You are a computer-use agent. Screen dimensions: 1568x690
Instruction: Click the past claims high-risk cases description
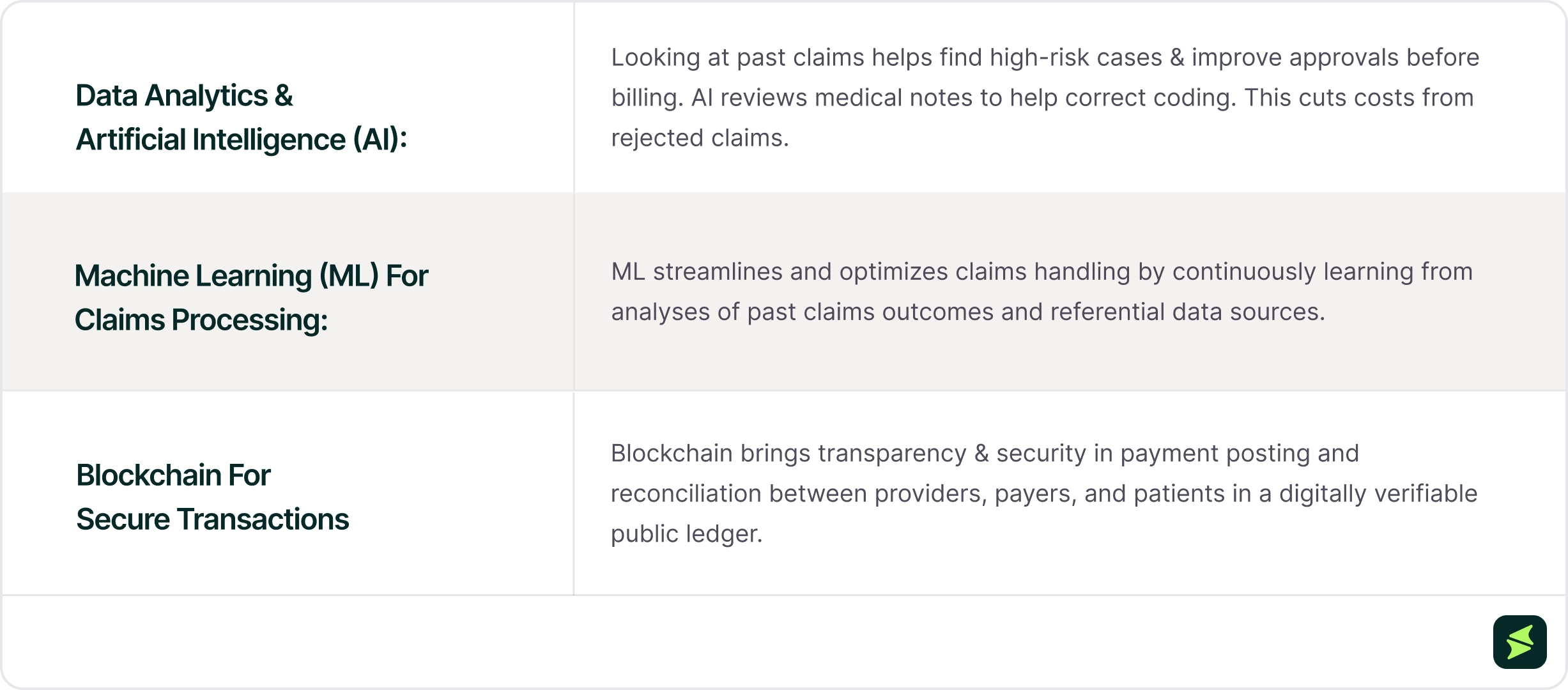point(1045,97)
